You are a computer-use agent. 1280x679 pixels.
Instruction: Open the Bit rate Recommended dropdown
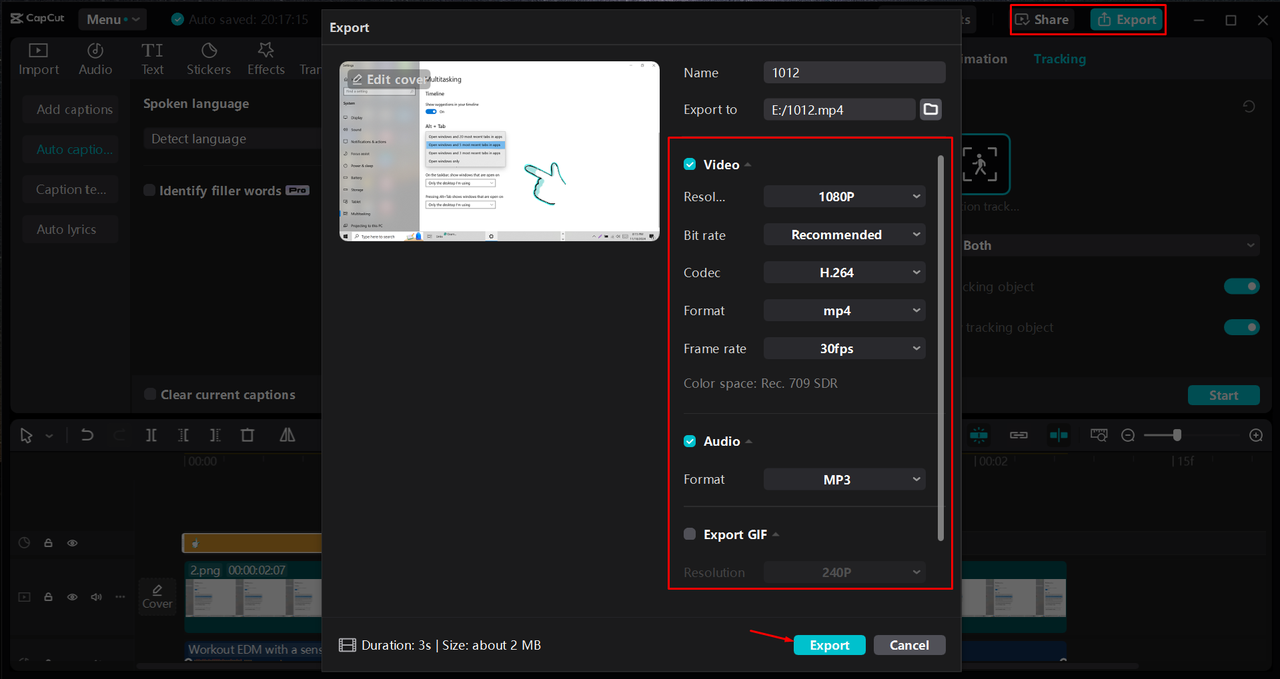point(845,235)
